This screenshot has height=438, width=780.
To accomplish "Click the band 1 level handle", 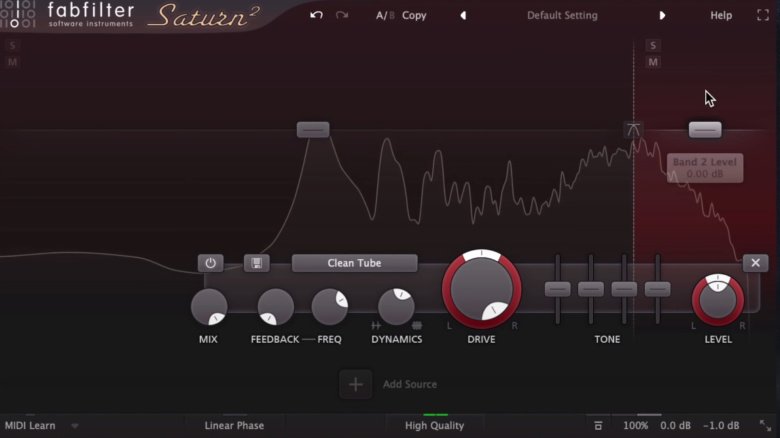I will tap(313, 130).
